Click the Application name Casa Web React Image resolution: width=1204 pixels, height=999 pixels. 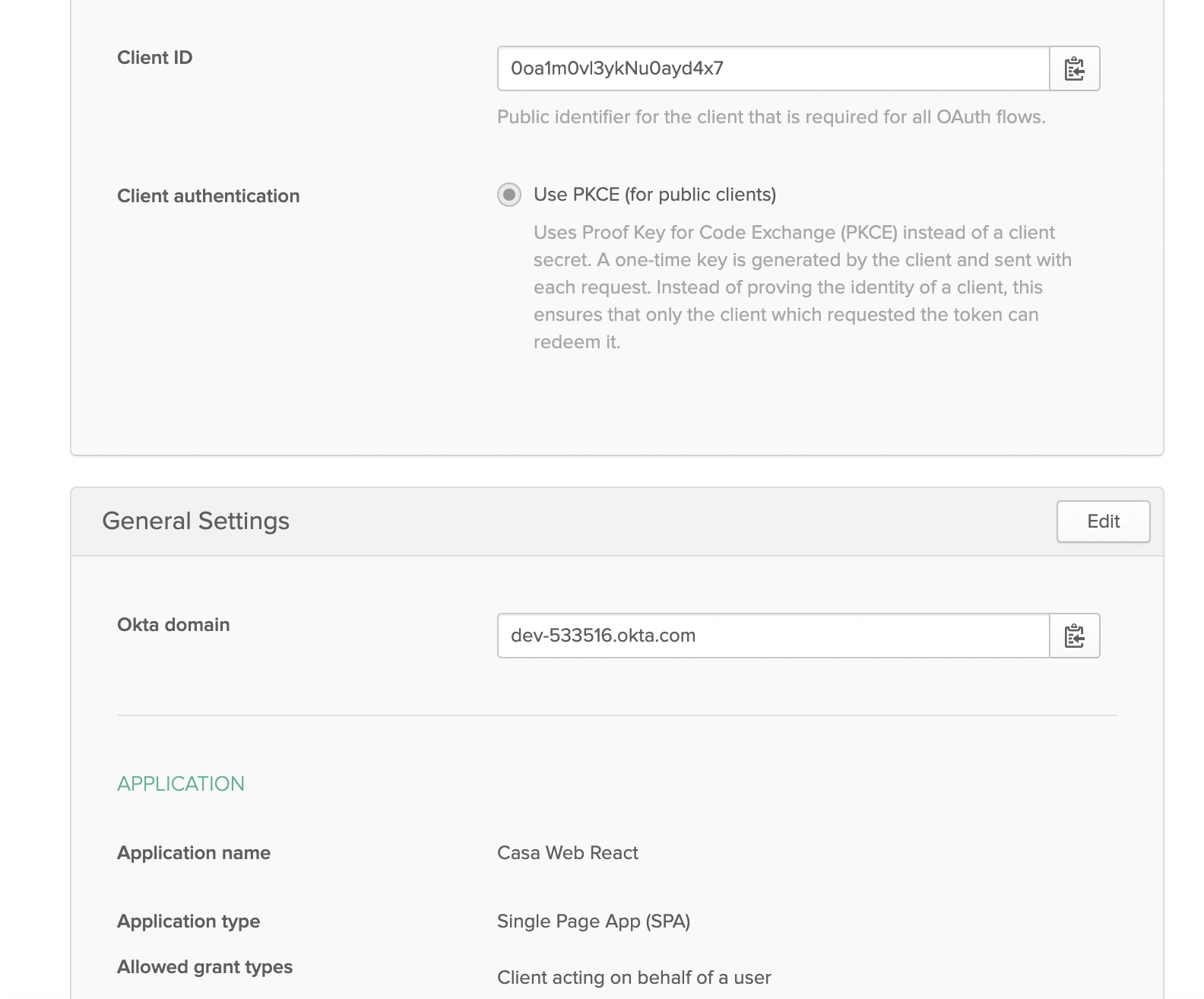pyautogui.click(x=567, y=852)
